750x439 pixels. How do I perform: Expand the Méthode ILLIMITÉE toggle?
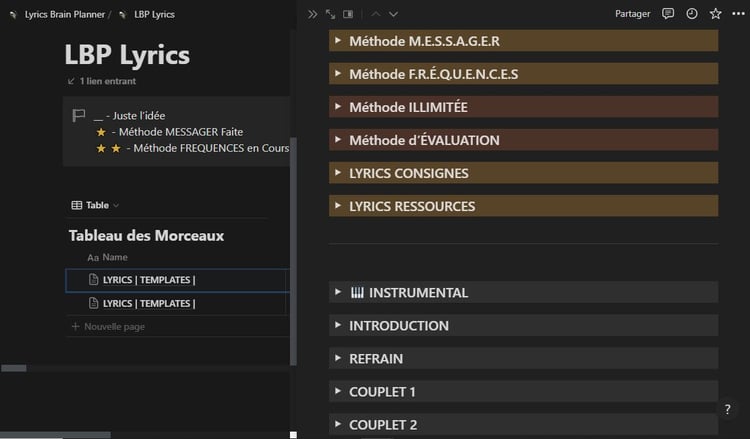click(338, 107)
